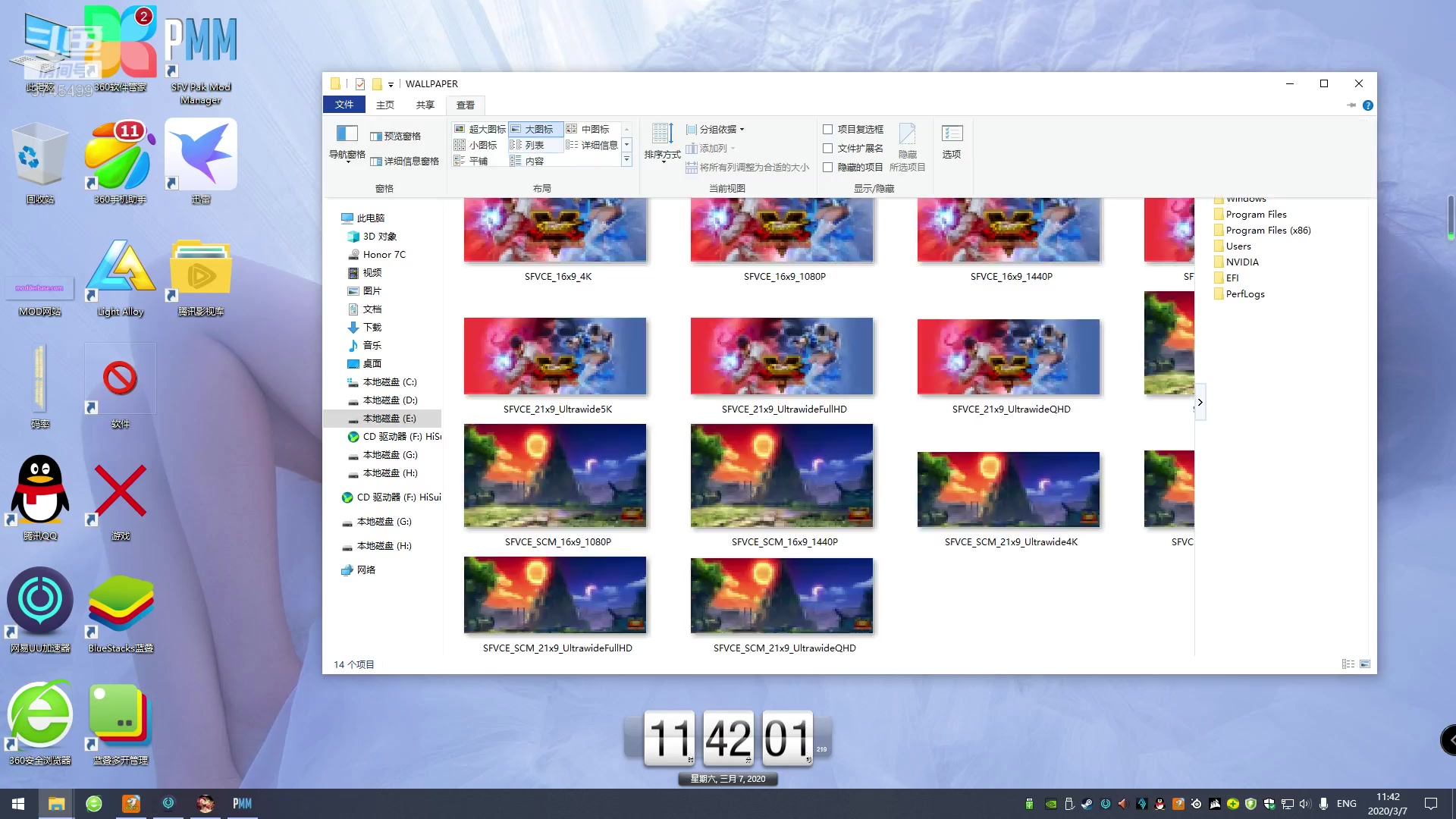Screen dimensions: 1456x819
Task: Open the 查看 ribbon tab
Action: pos(465,105)
